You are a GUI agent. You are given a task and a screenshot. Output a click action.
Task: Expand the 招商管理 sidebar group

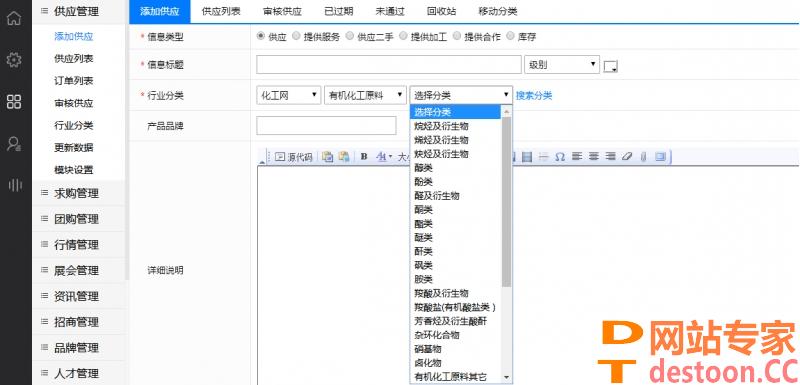78,322
